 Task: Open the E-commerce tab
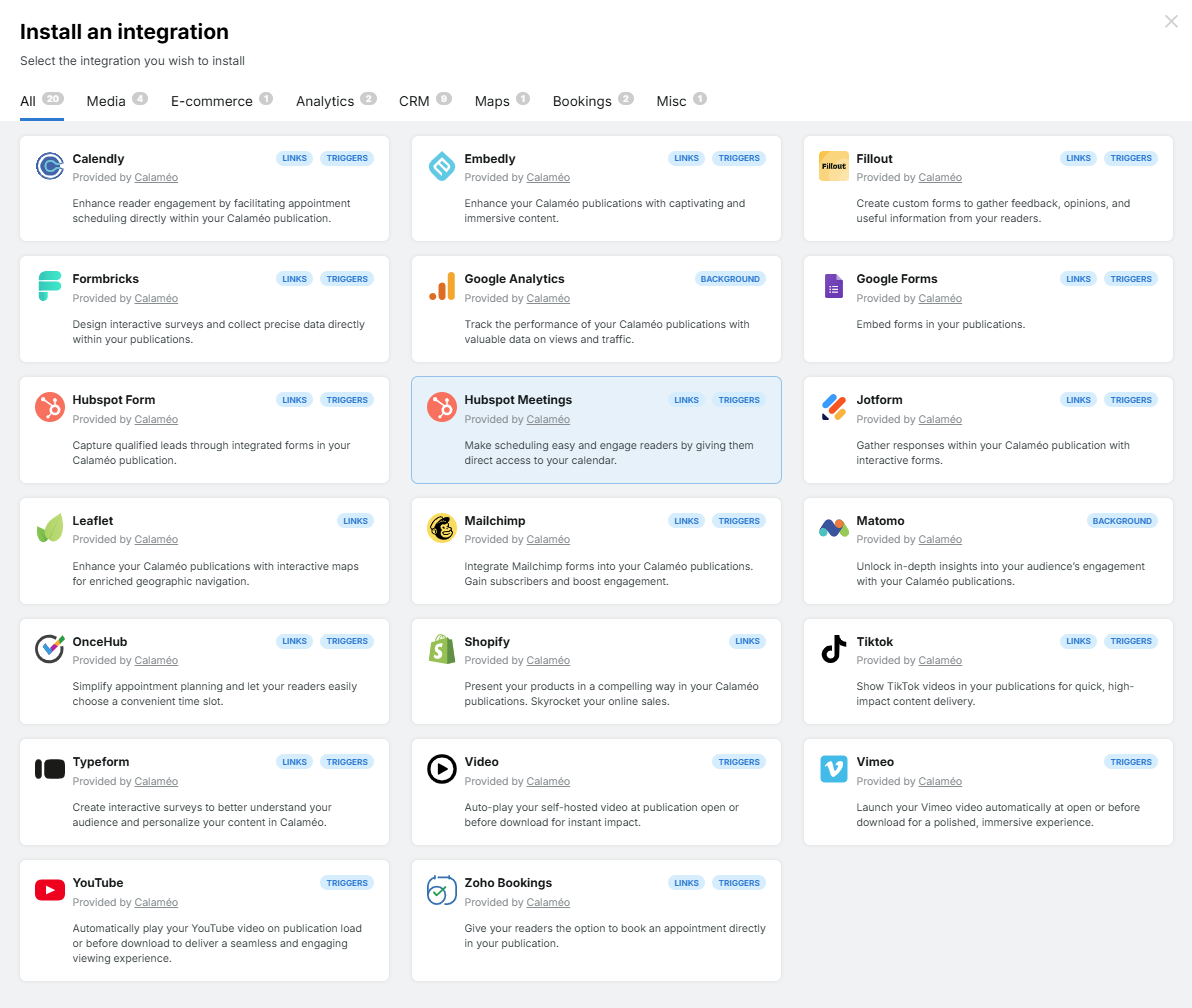[221, 101]
